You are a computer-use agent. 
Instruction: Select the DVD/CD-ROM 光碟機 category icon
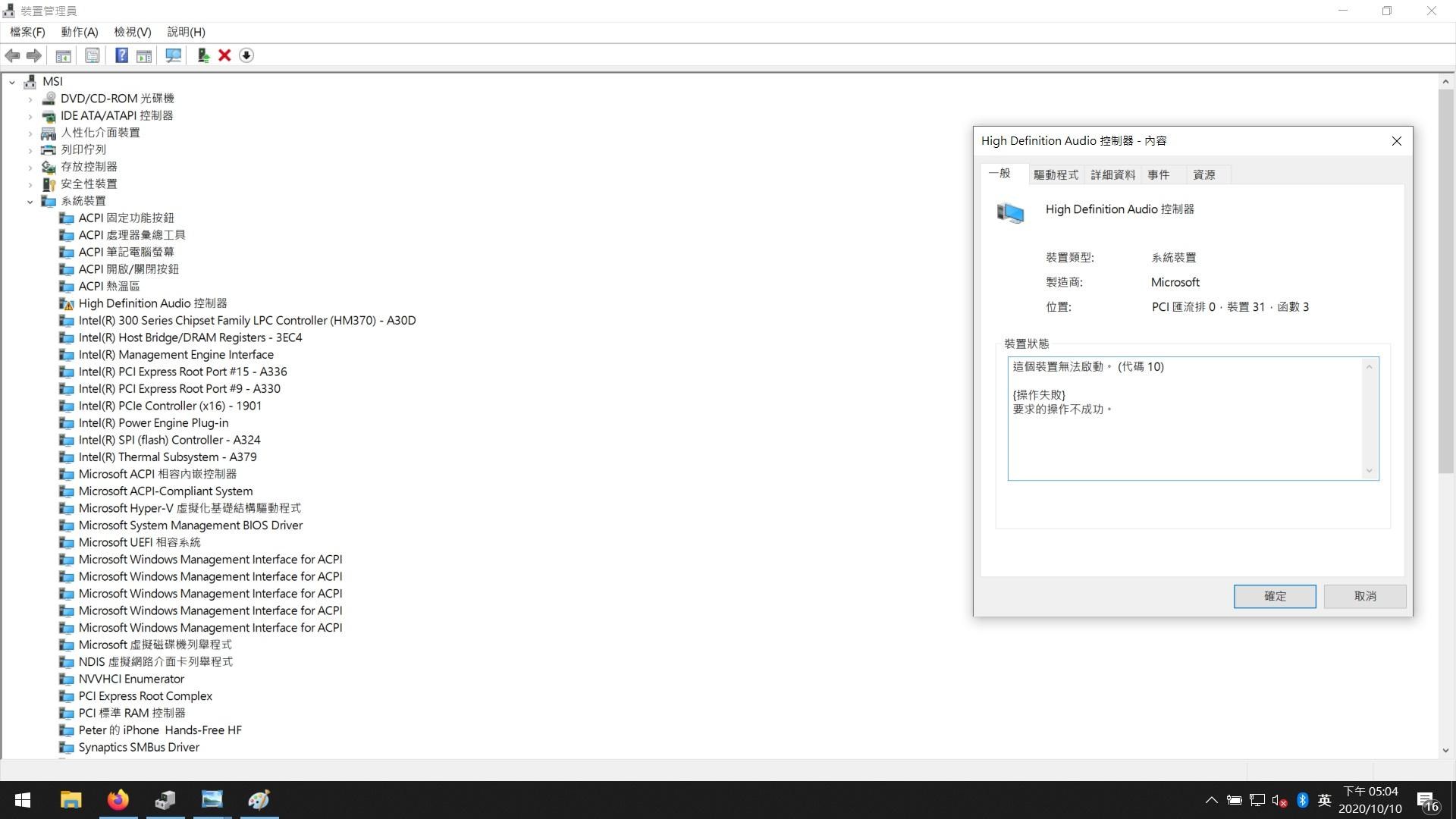(x=49, y=99)
